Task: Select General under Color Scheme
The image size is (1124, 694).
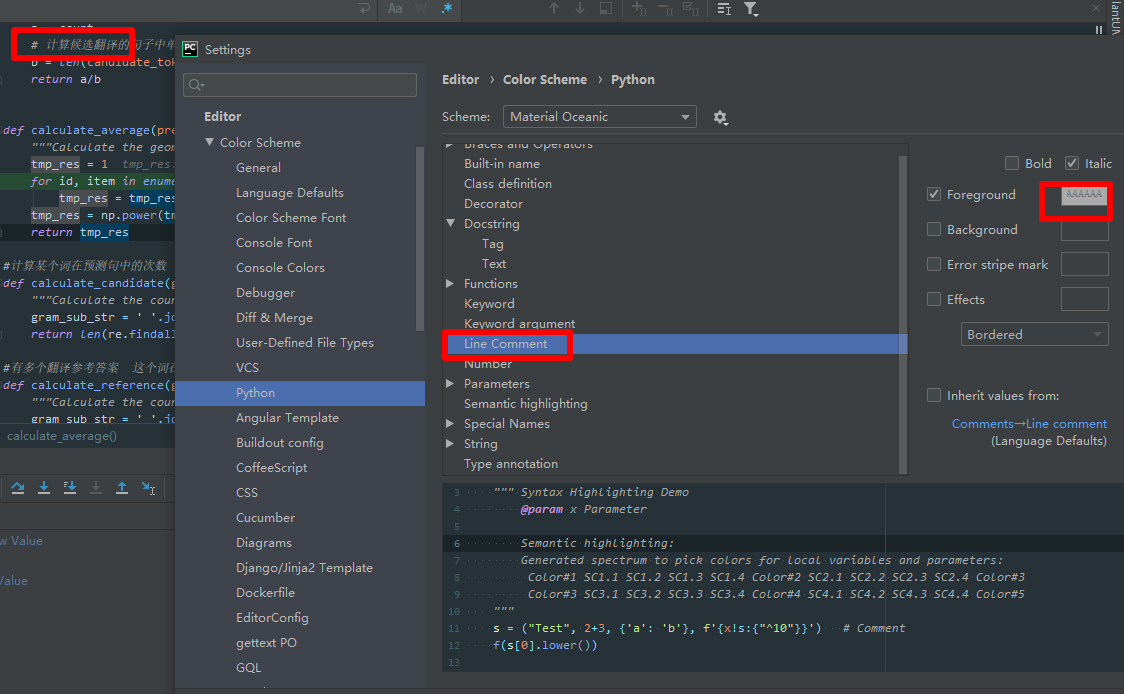Action: coord(258,168)
